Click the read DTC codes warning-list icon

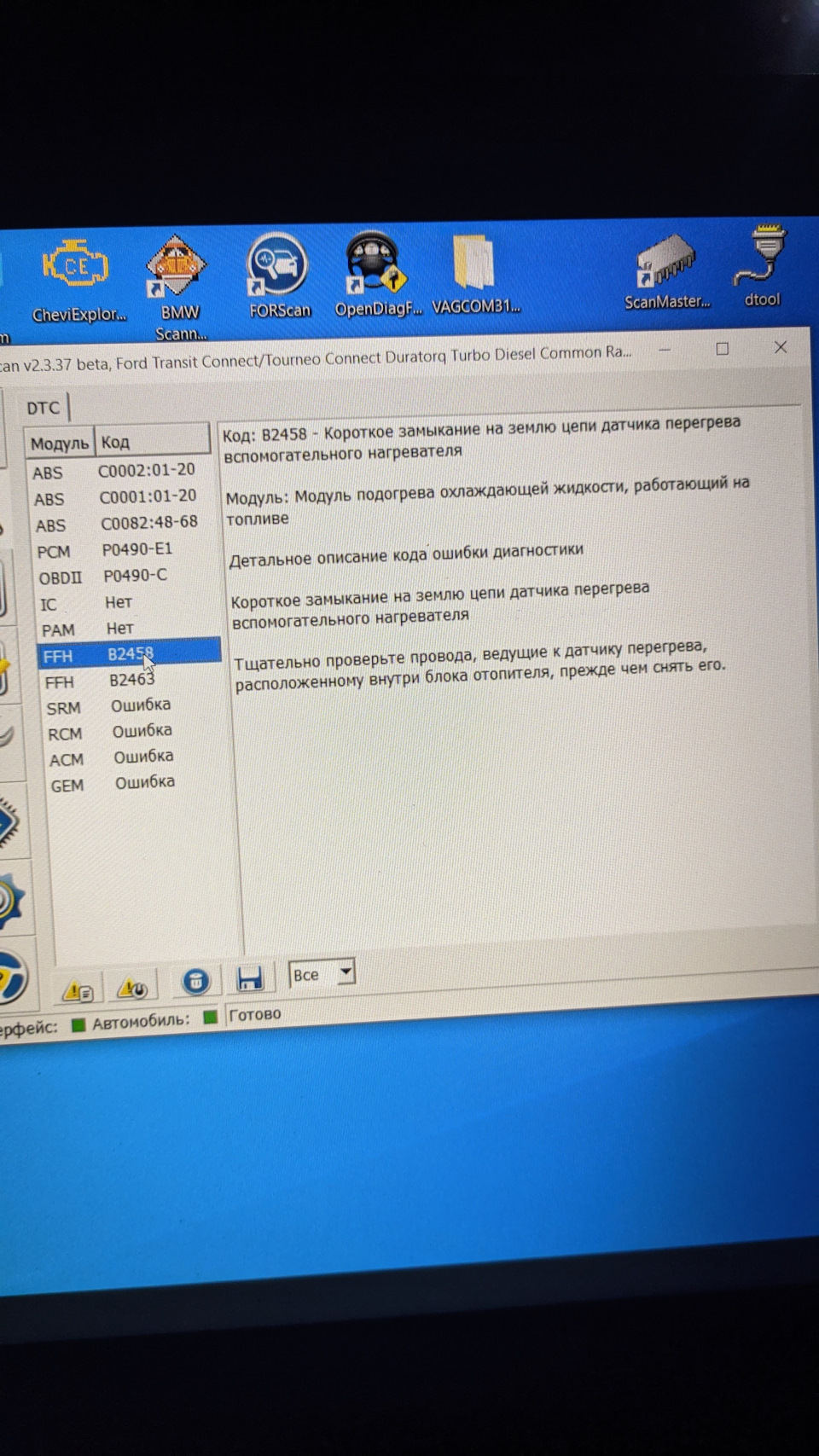[78, 989]
